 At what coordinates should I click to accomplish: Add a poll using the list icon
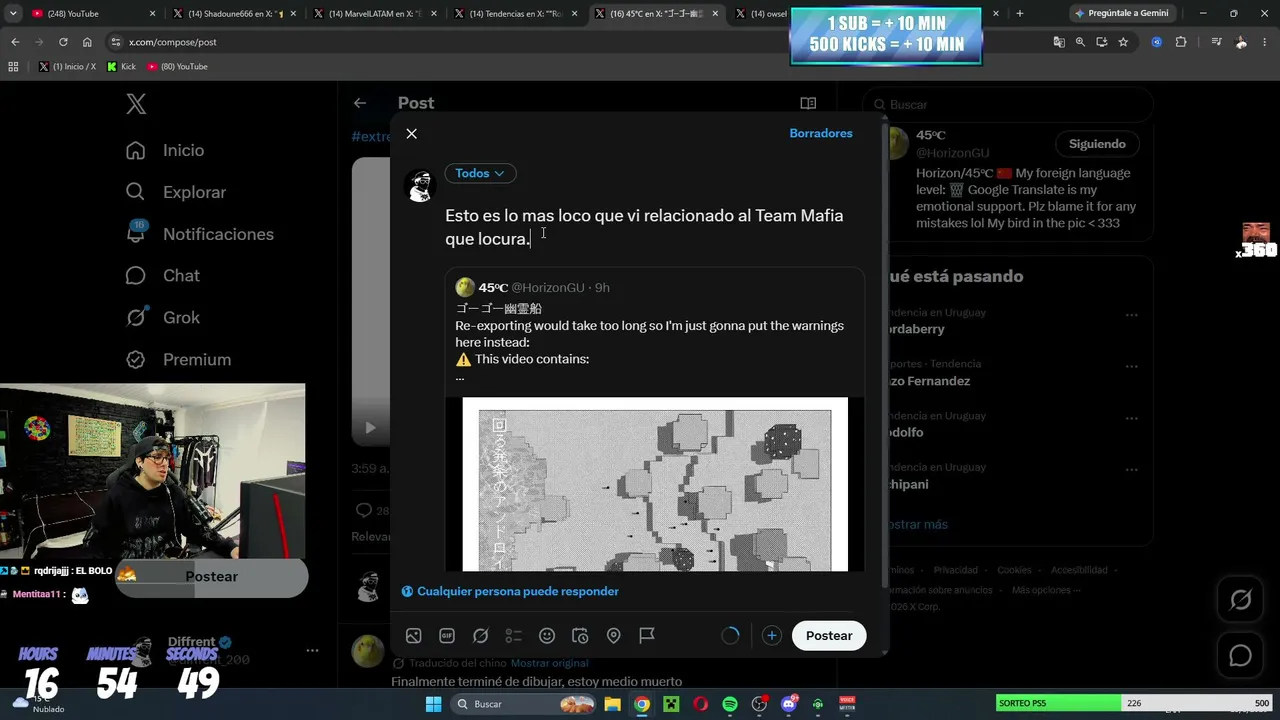pyautogui.click(x=514, y=636)
